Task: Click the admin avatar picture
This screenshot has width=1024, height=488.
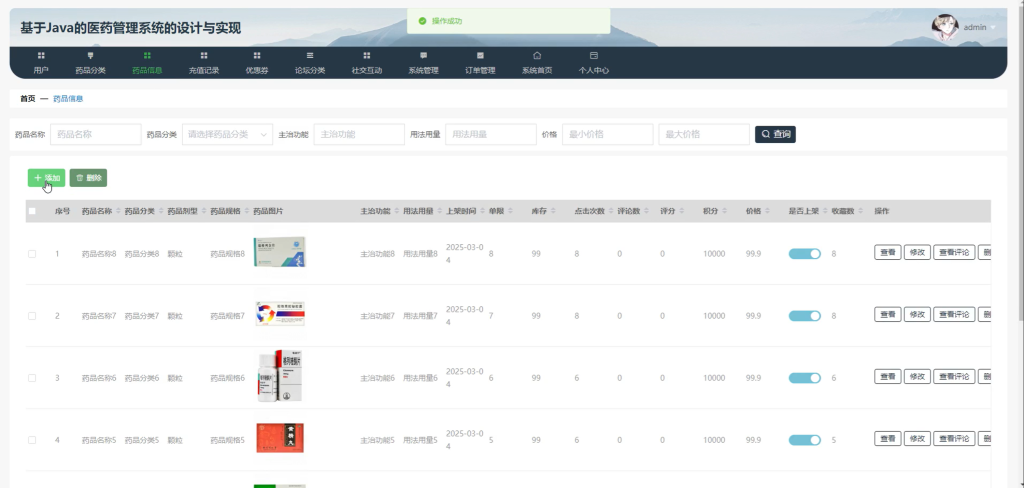Action: click(944, 27)
